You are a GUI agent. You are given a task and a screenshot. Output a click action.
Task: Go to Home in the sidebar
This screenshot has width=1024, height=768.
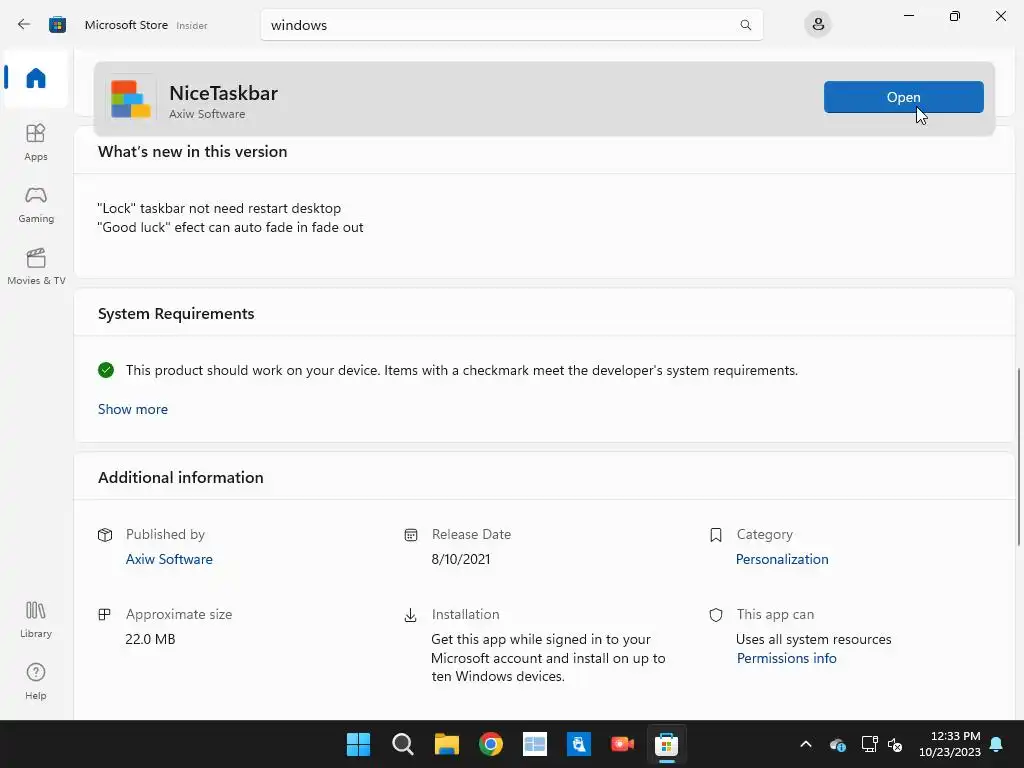click(36, 78)
